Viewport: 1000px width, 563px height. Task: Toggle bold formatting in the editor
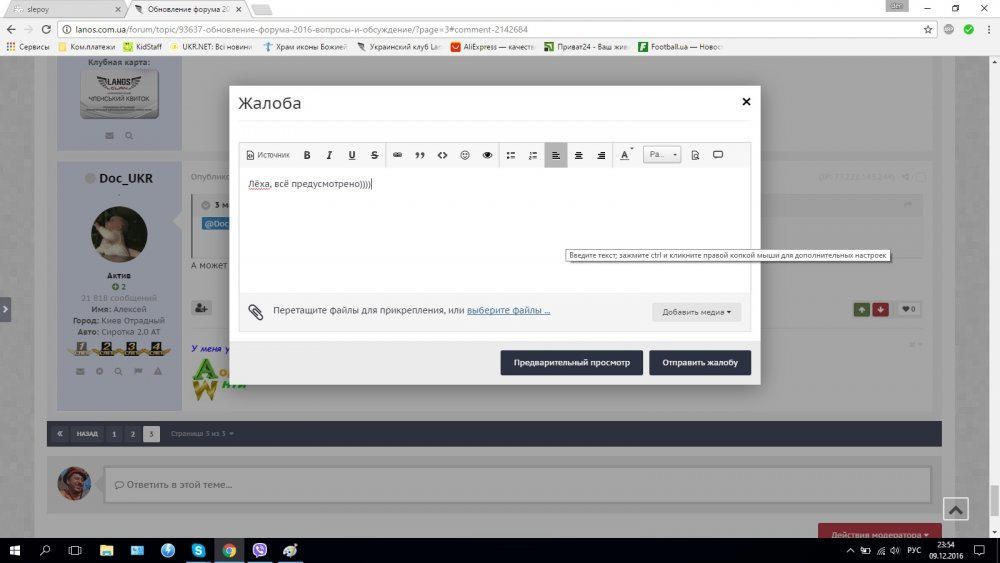307,155
